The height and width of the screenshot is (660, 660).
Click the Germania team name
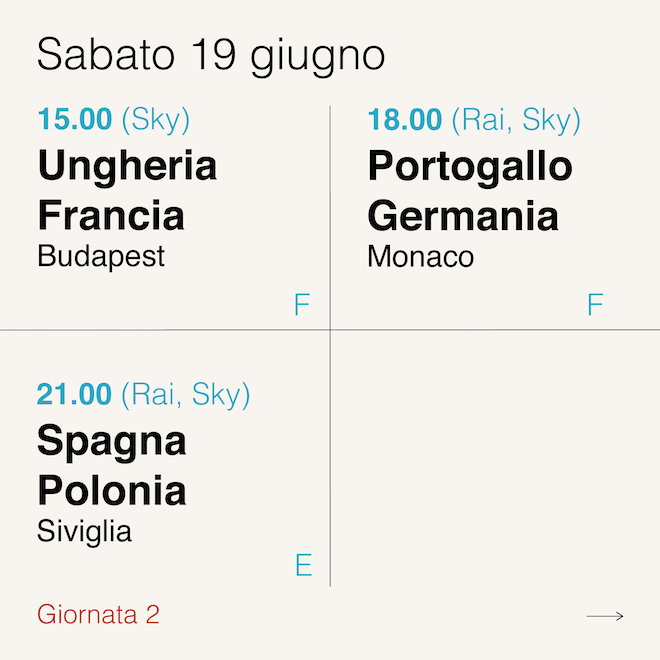(462, 215)
